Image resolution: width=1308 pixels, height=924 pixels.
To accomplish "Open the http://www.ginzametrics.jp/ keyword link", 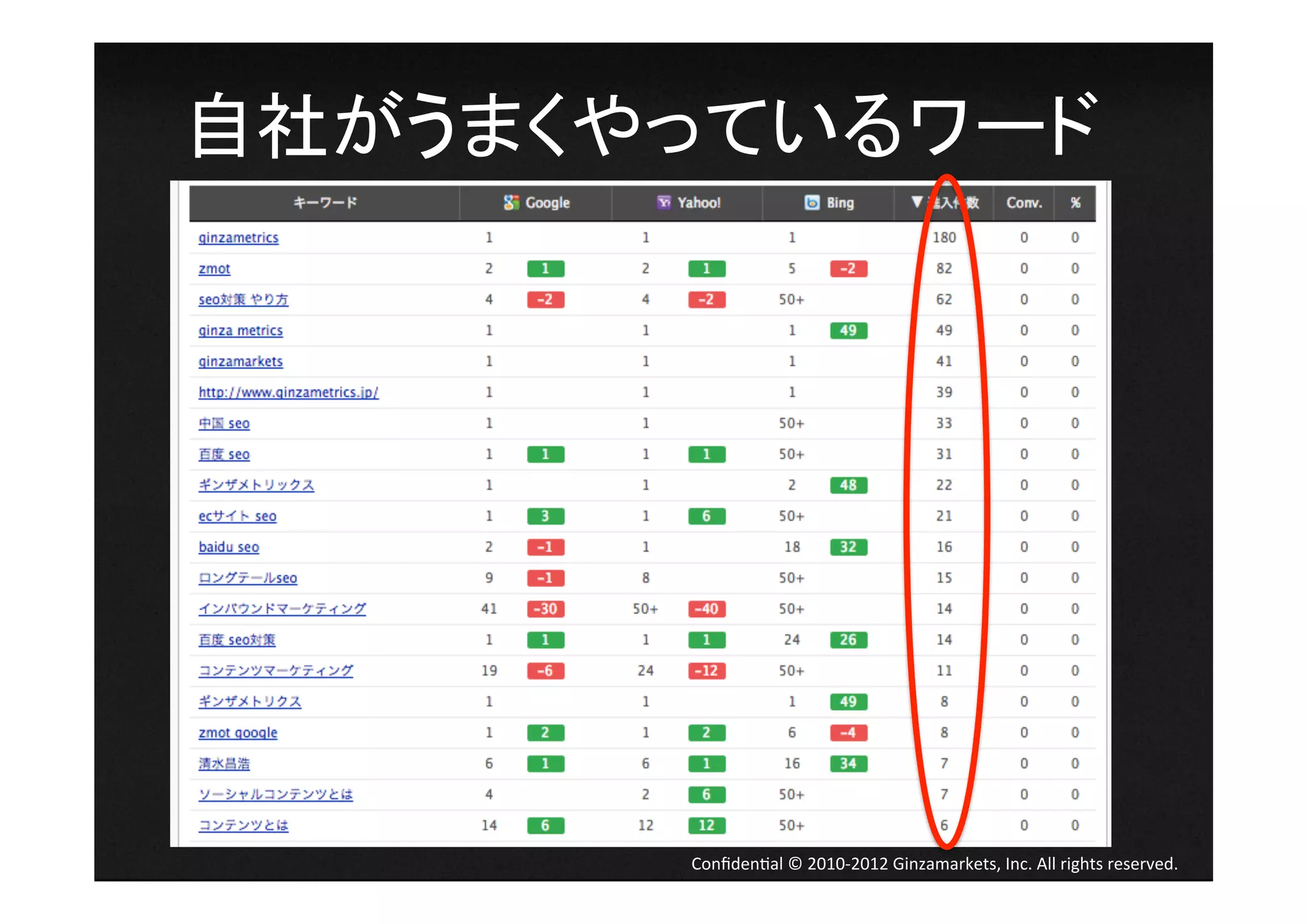I will 288,393.
